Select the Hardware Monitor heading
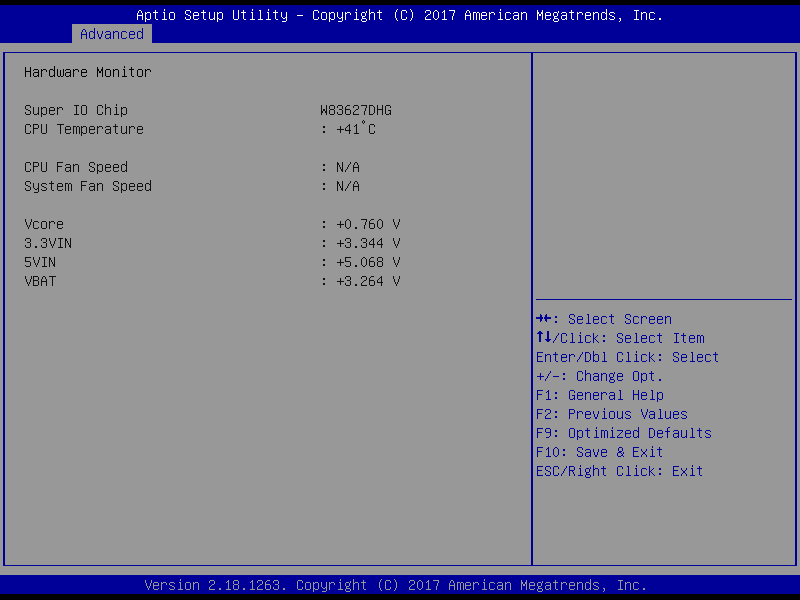This screenshot has height=600, width=800. (88, 72)
